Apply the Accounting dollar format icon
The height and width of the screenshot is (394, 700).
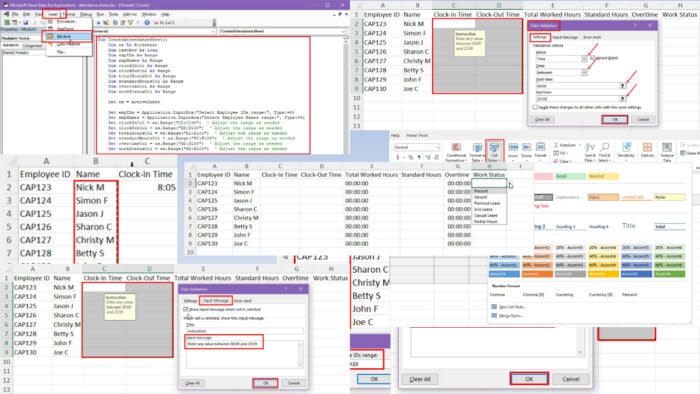click(398, 158)
